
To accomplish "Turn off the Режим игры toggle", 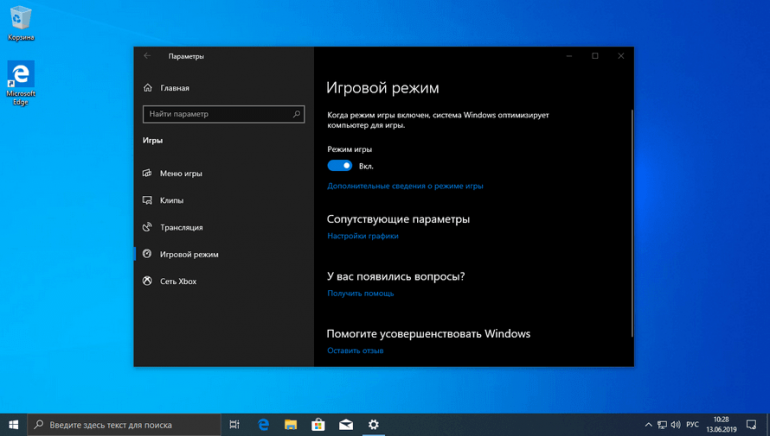I will click(340, 166).
